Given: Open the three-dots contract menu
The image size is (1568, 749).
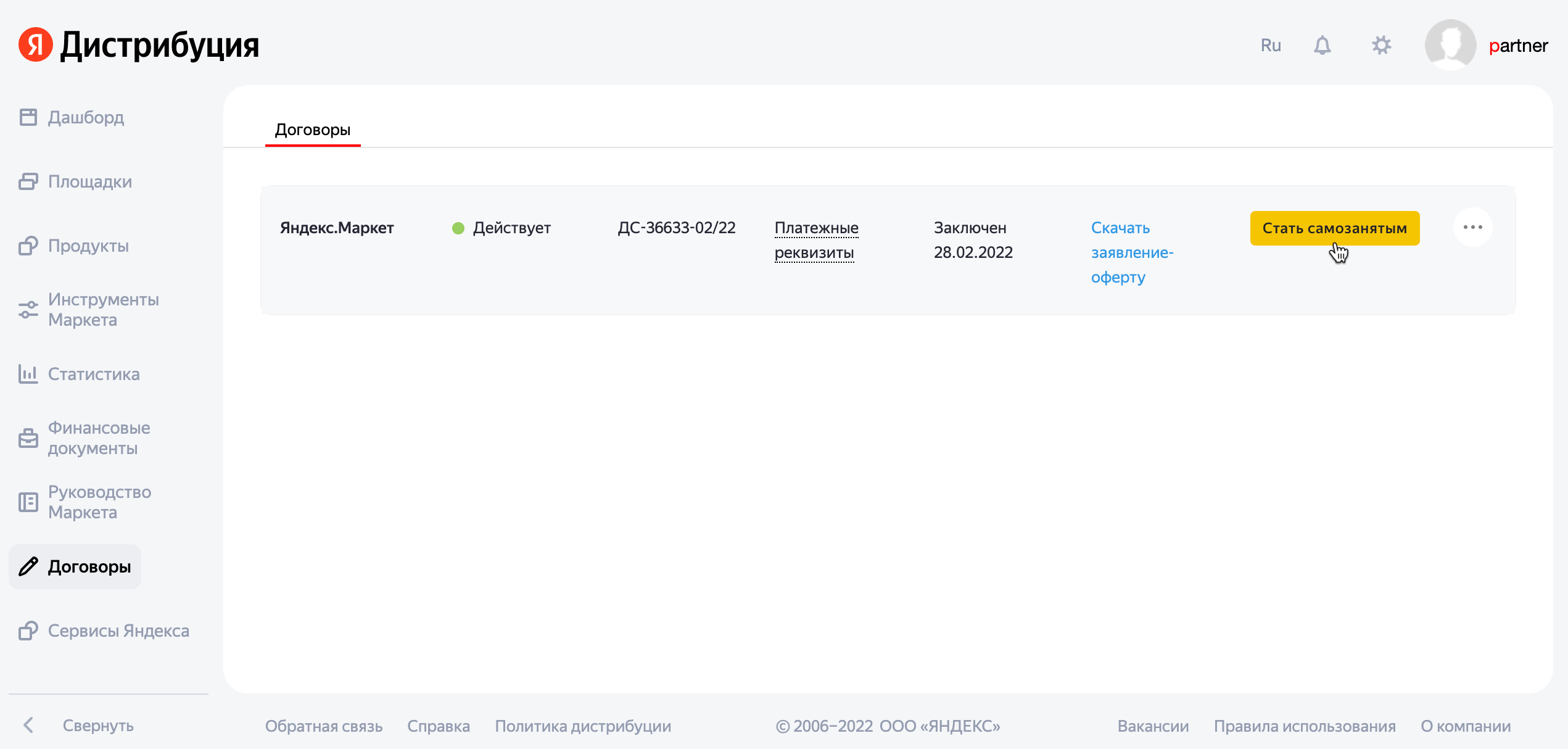Looking at the screenshot, I should point(1472,228).
